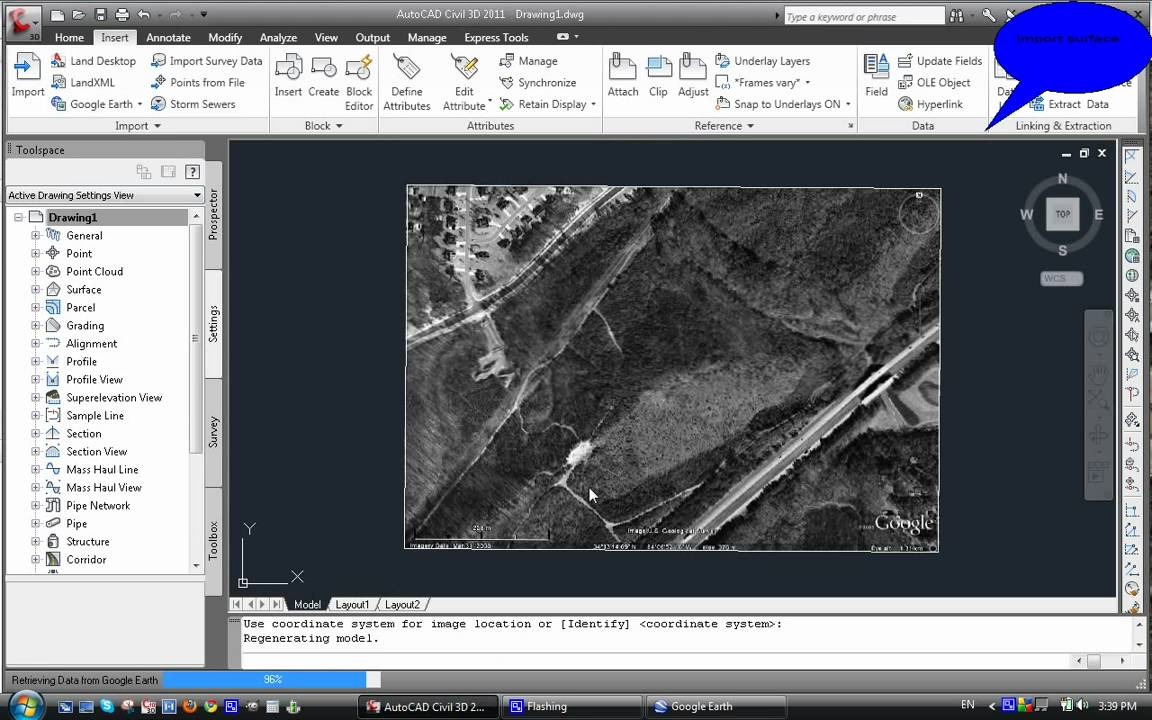The image size is (1152, 720).
Task: Click Synchronize attributes
Action: 537,82
